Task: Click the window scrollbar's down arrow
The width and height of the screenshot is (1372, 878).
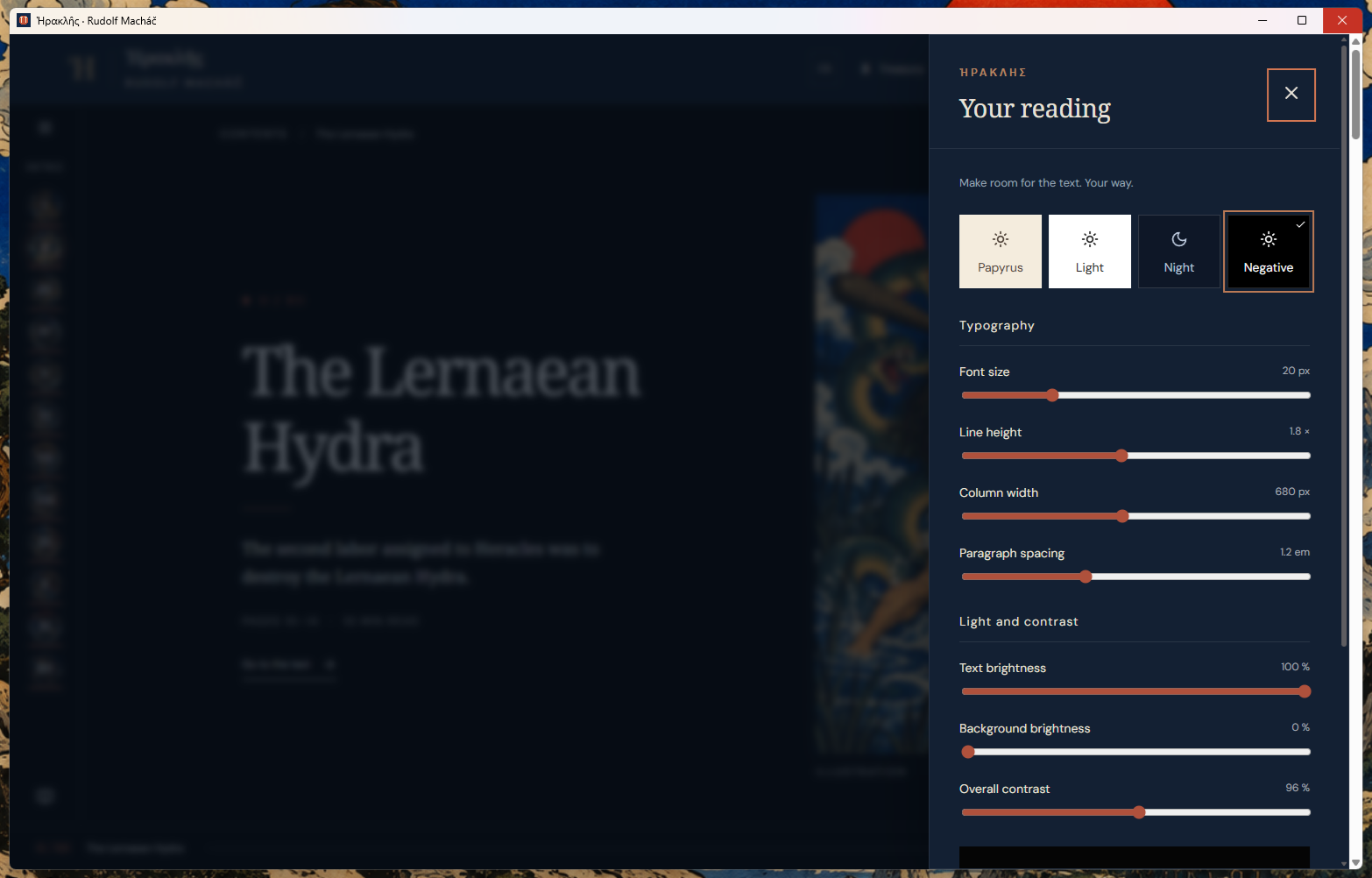Action: click(x=1355, y=863)
